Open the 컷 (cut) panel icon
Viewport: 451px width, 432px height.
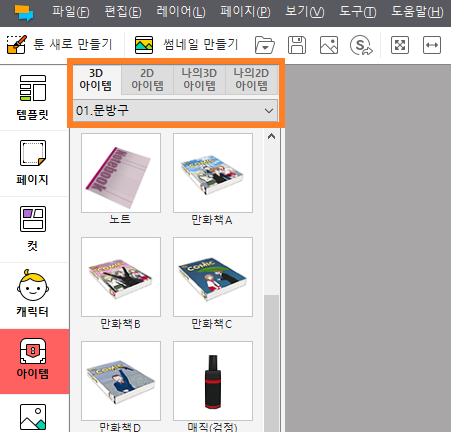[33, 229]
